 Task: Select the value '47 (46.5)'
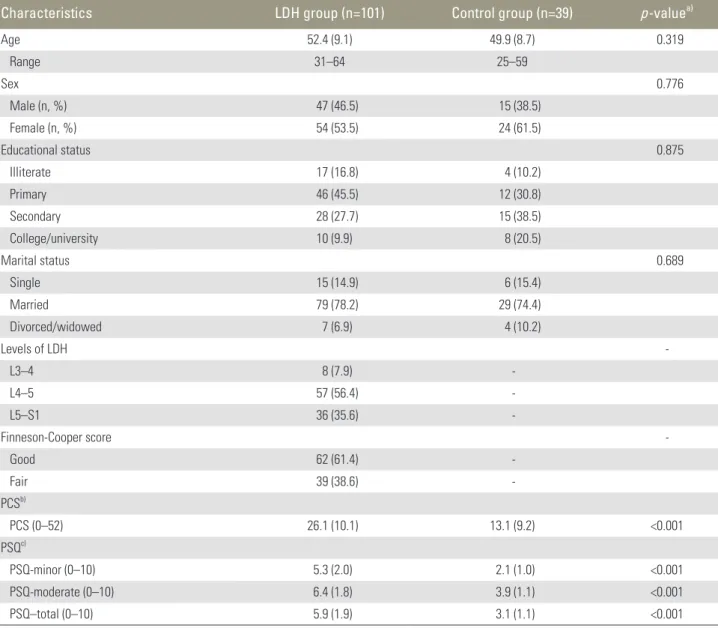click(337, 106)
